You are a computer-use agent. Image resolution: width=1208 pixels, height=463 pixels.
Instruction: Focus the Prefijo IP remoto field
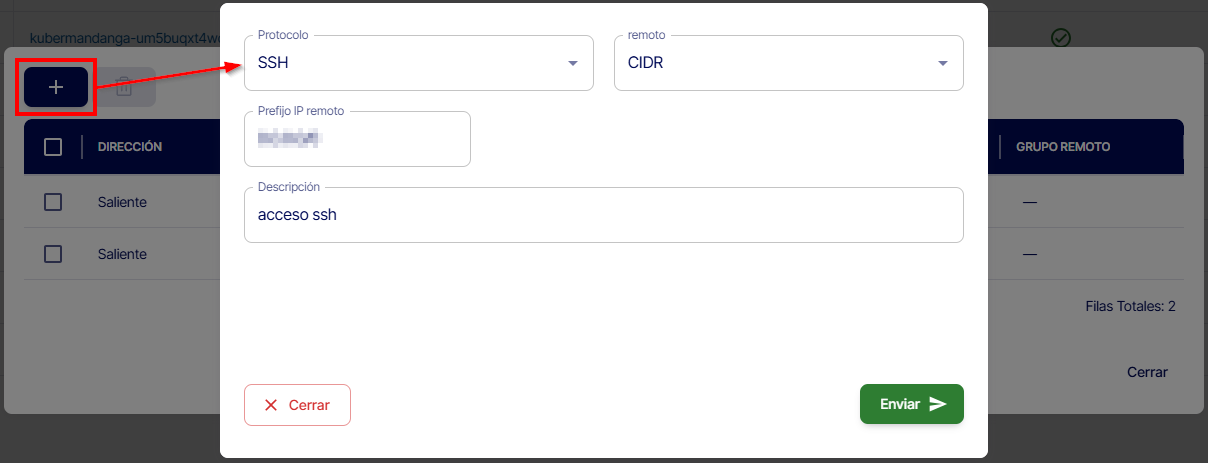(x=357, y=139)
